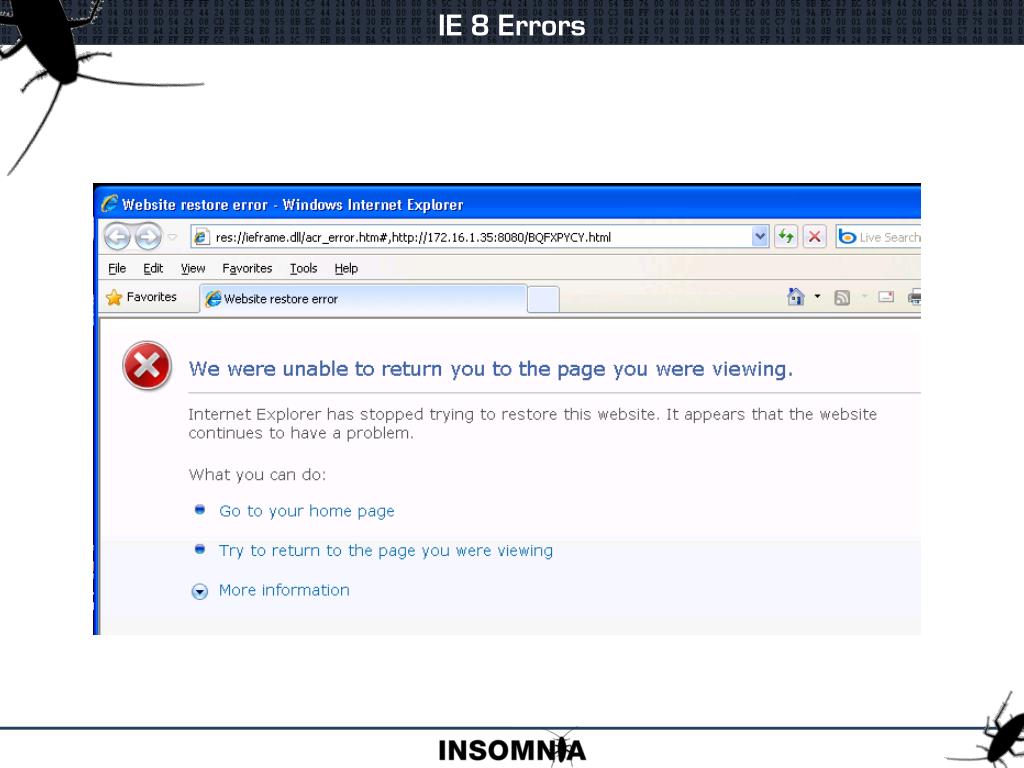This screenshot has height=768, width=1024.
Task: Click the red Stop loading icon
Action: 814,236
